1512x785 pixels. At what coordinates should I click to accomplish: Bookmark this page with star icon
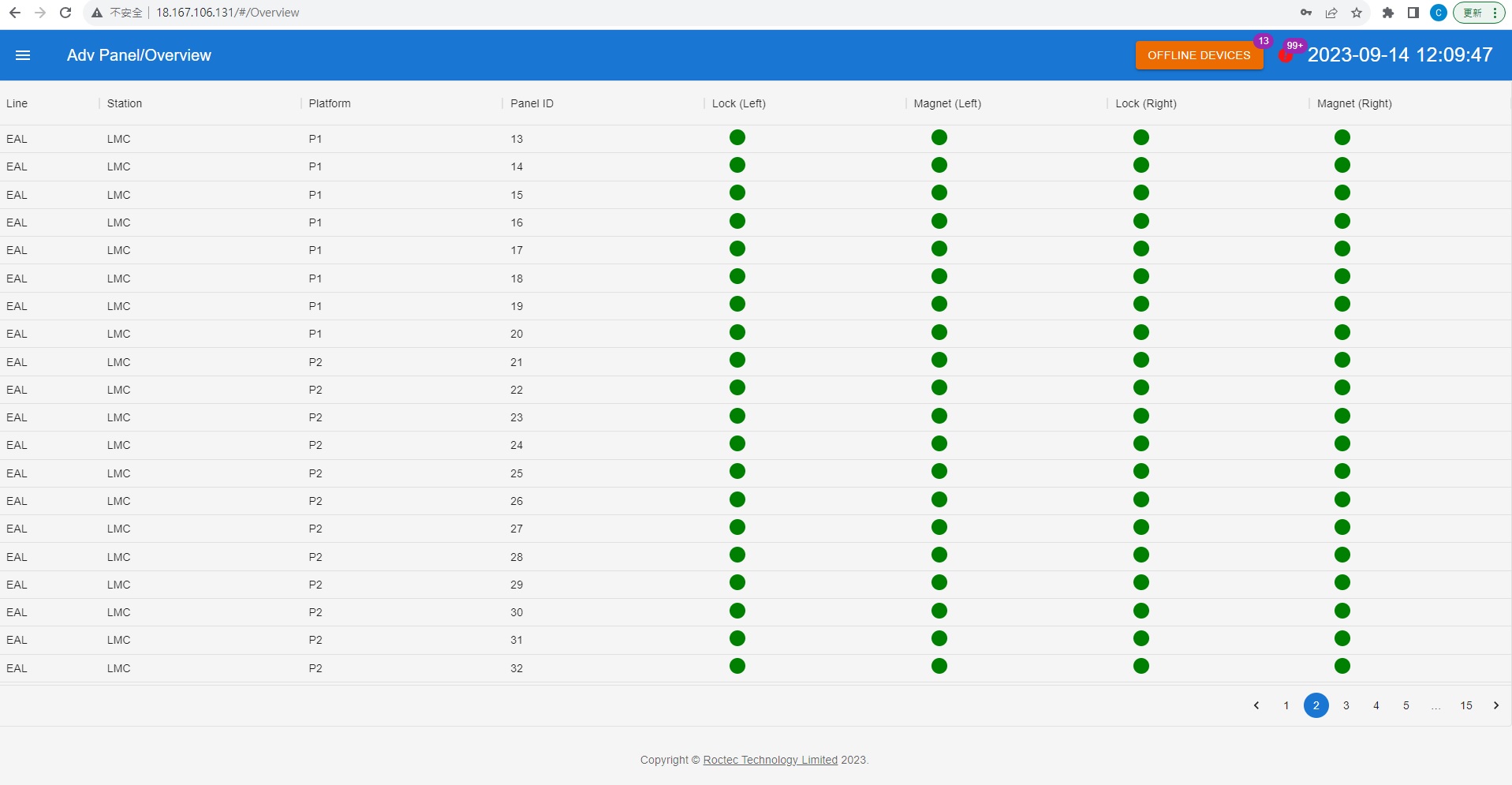click(x=1357, y=13)
